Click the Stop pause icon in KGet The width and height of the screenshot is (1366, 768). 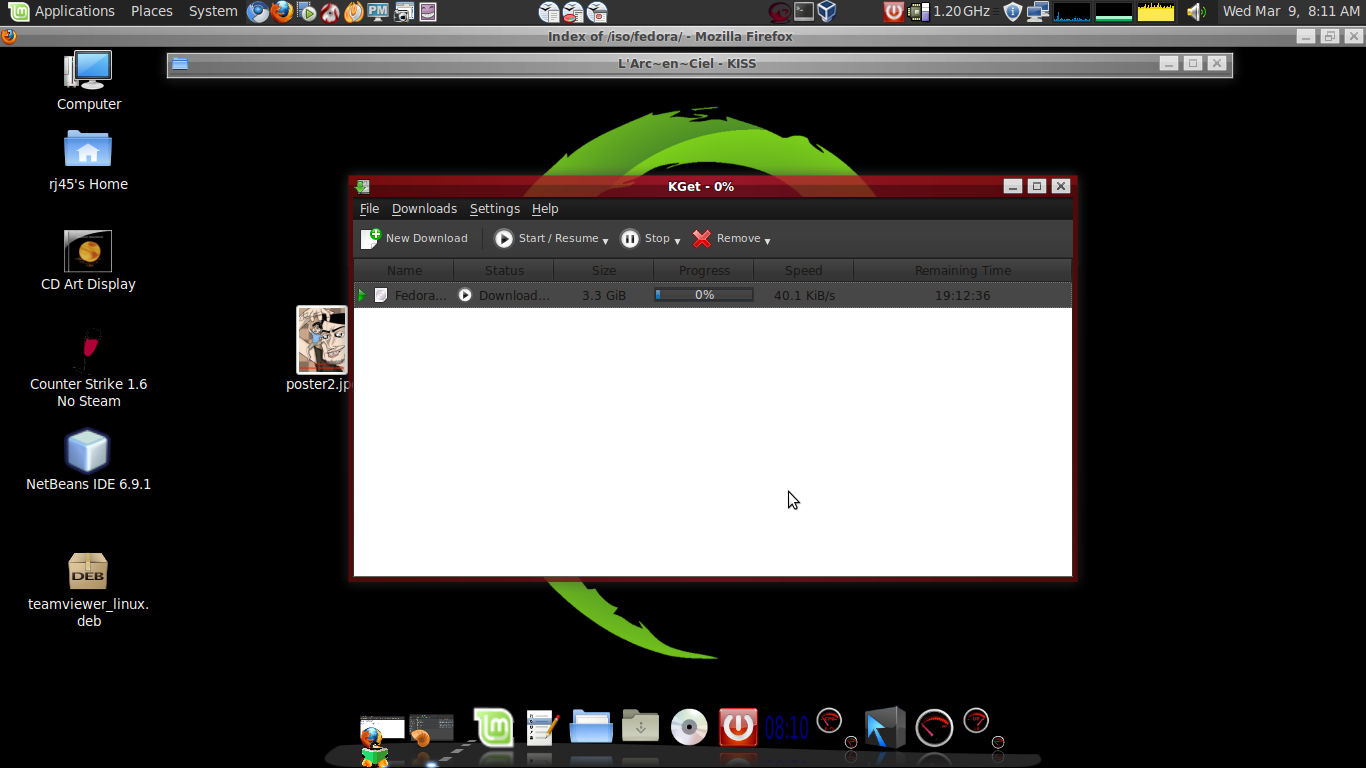[x=630, y=238]
